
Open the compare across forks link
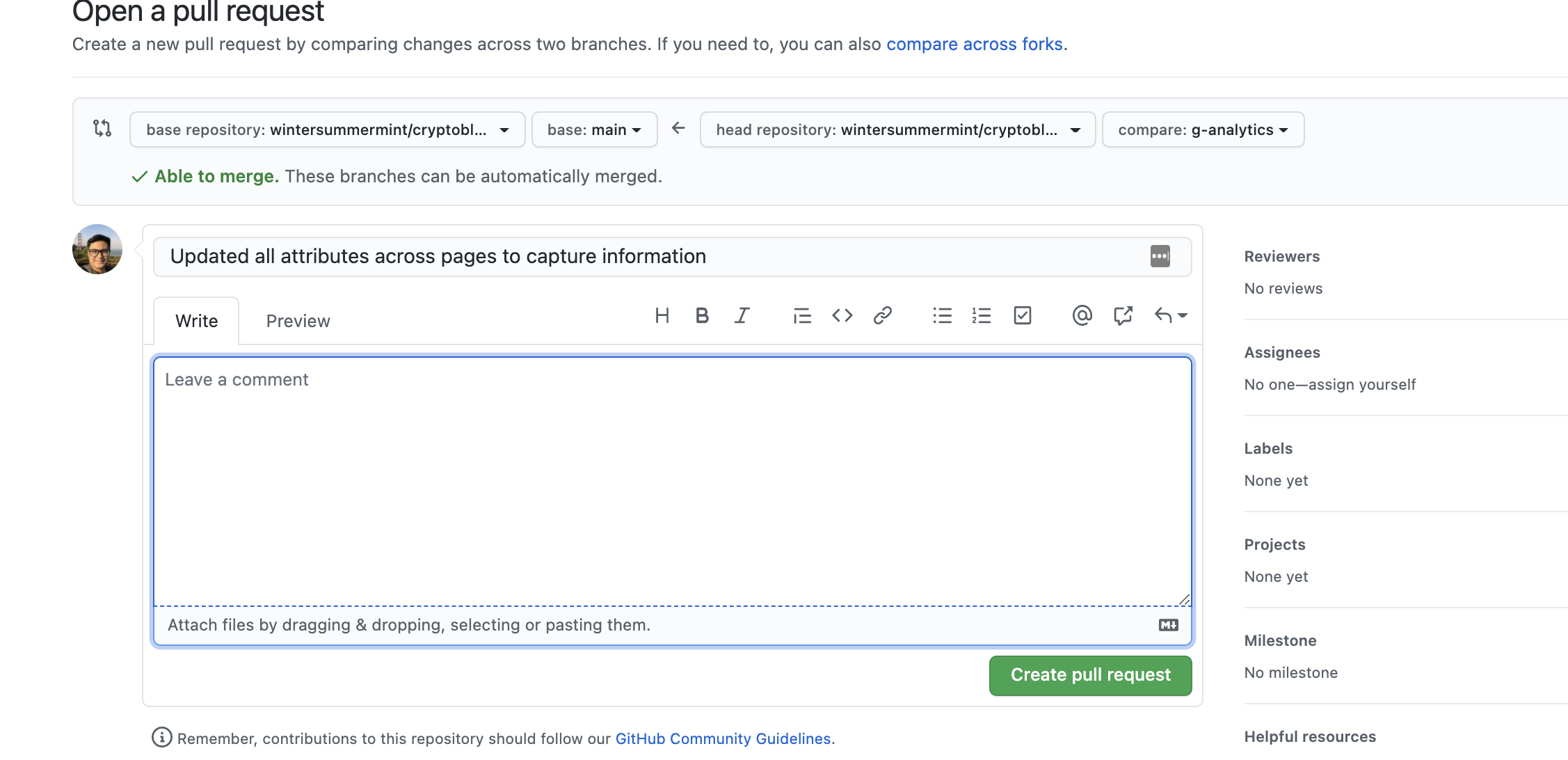(x=975, y=44)
